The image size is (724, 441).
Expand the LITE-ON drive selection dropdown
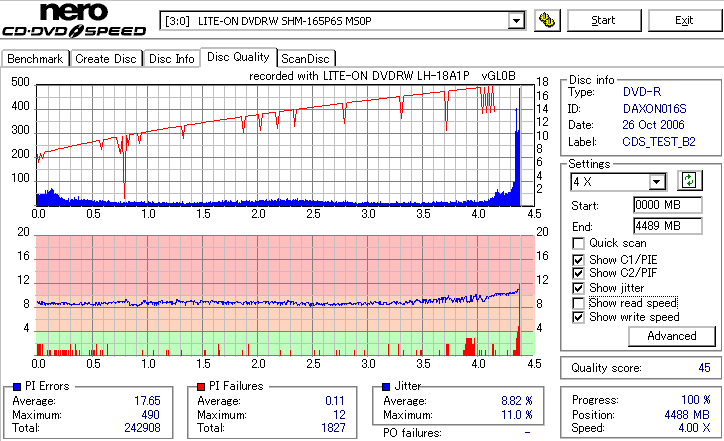[x=516, y=21]
